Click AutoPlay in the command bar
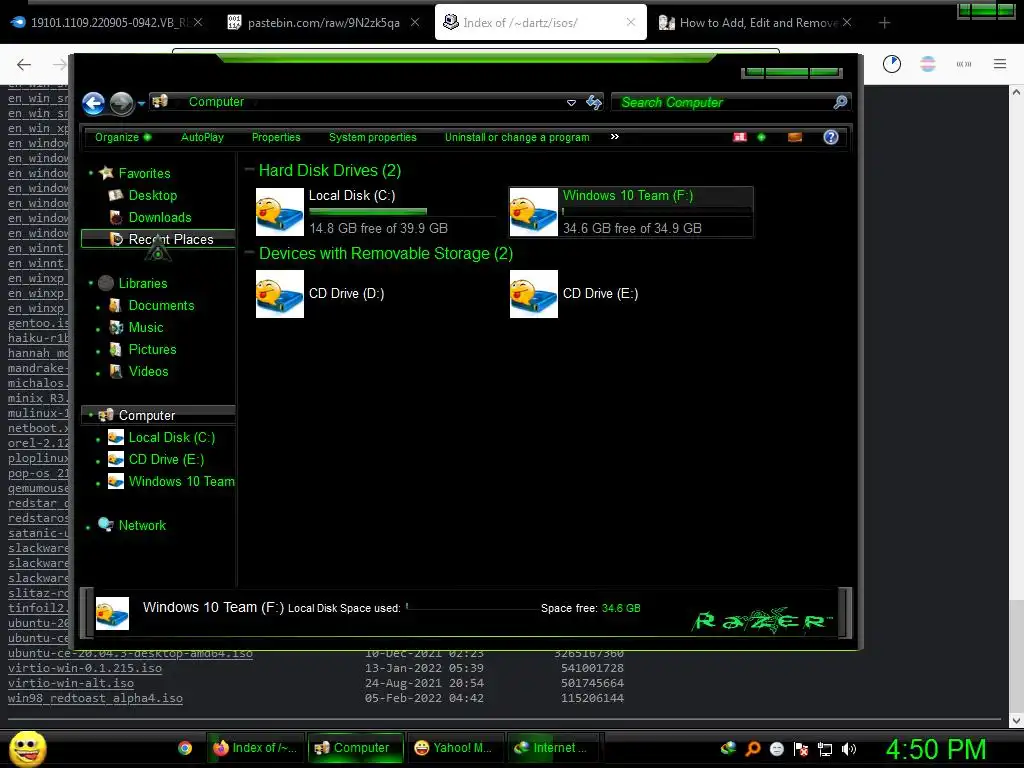 coord(202,137)
